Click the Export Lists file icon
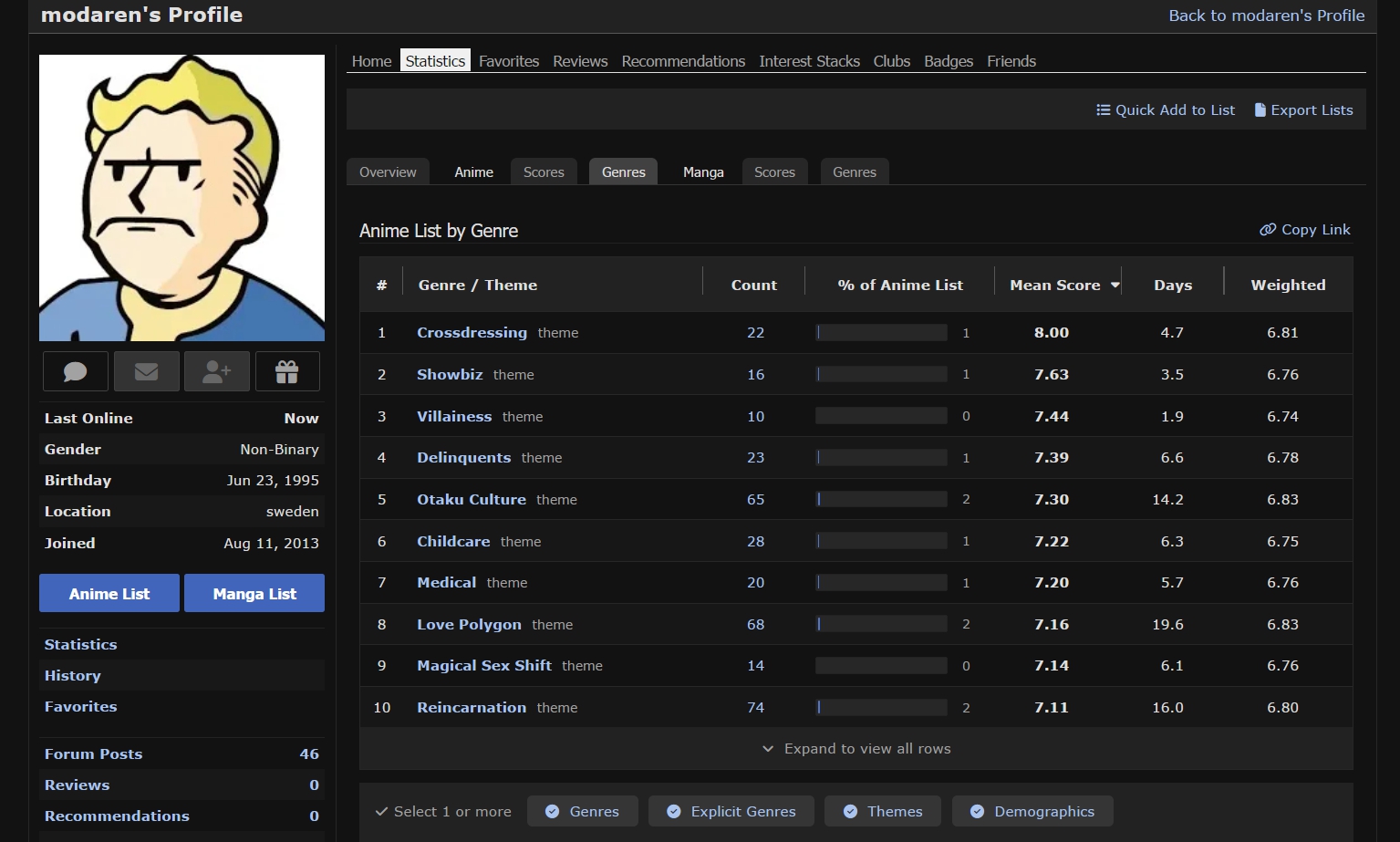This screenshot has height=842, width=1400. [x=1260, y=109]
